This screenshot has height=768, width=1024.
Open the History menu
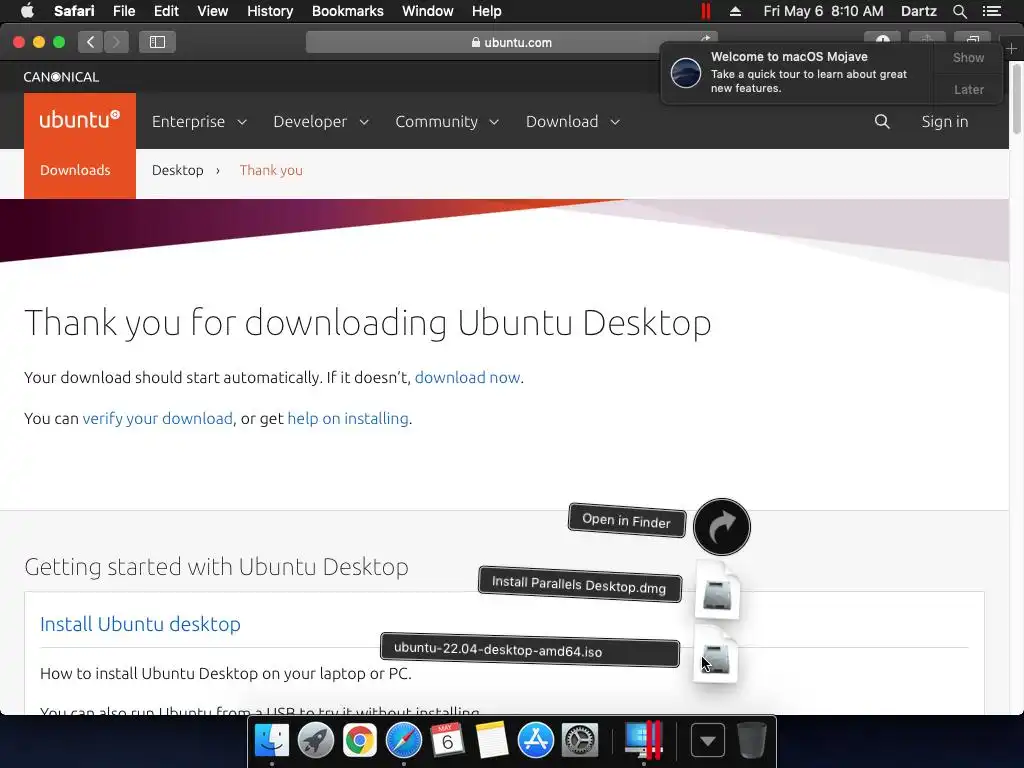[x=270, y=11]
